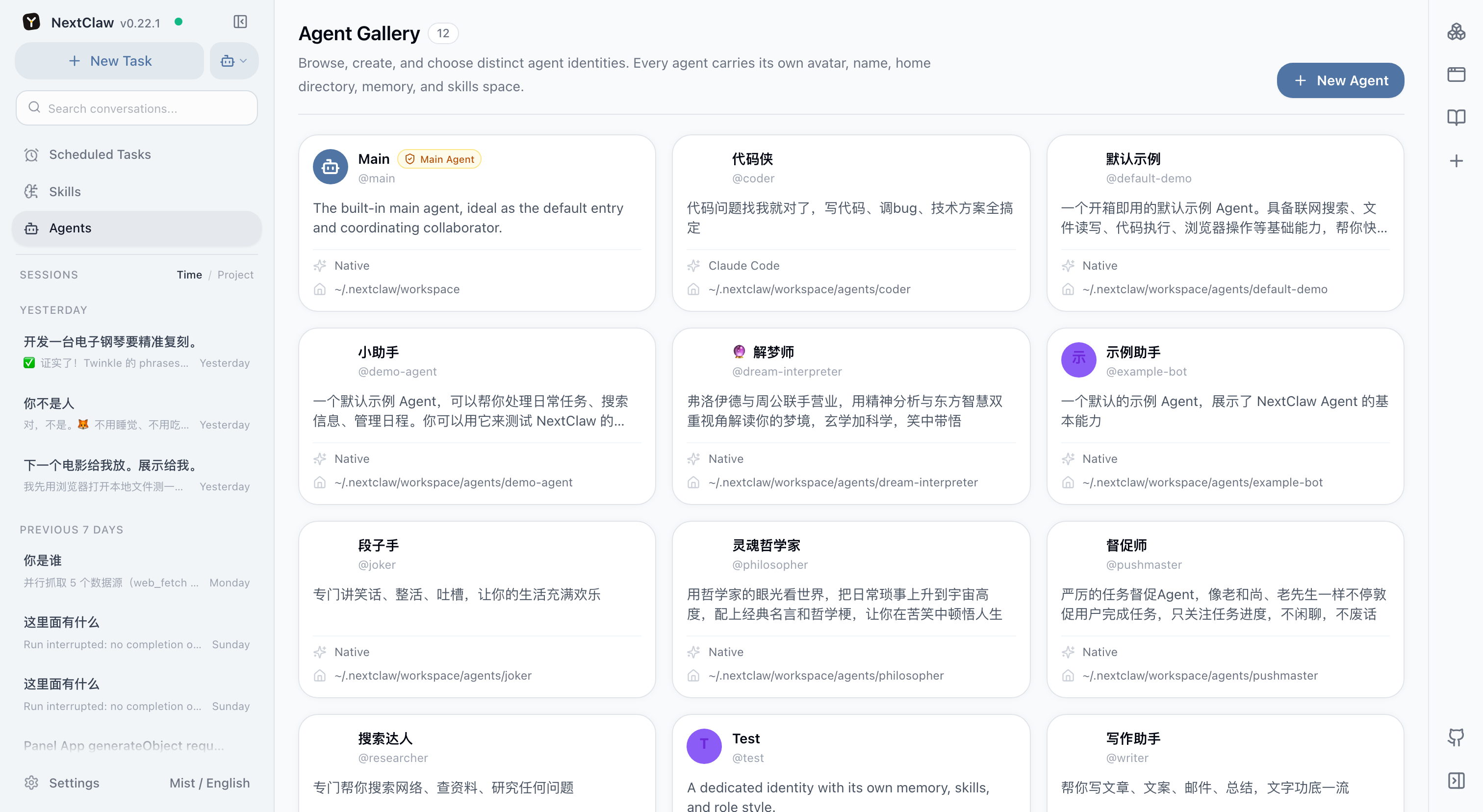Click the home icon beside ~/.nextclaw/workspace

pos(320,289)
